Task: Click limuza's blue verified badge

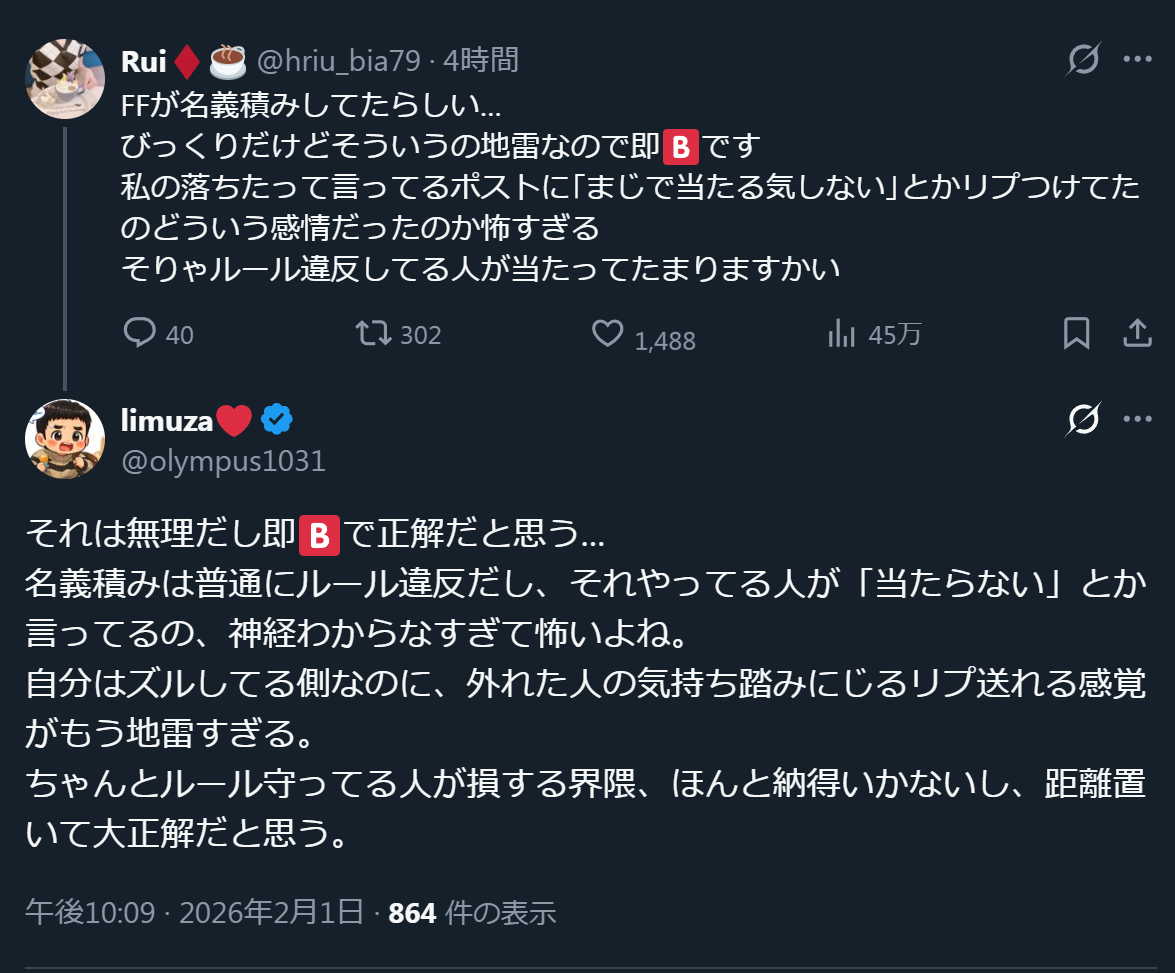Action: (x=277, y=421)
